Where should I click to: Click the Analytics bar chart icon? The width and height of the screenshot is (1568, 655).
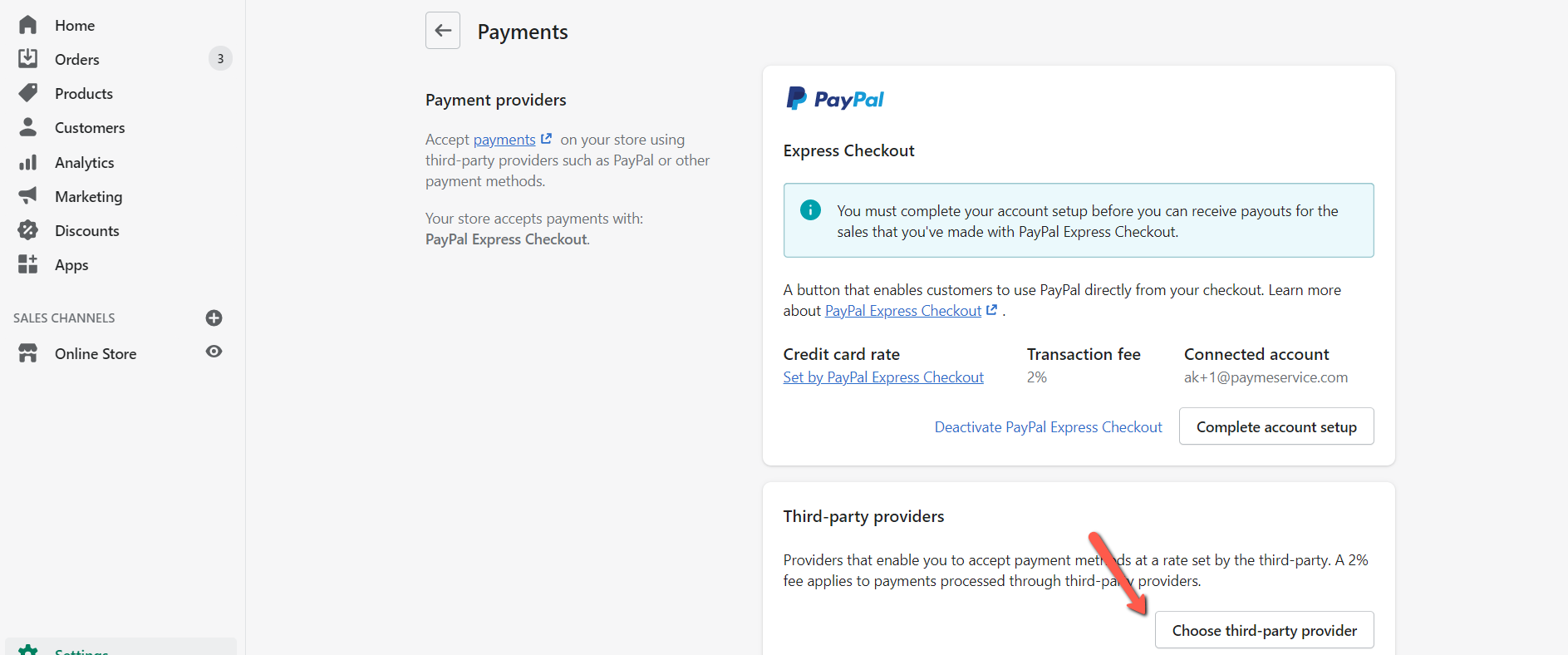tap(28, 162)
